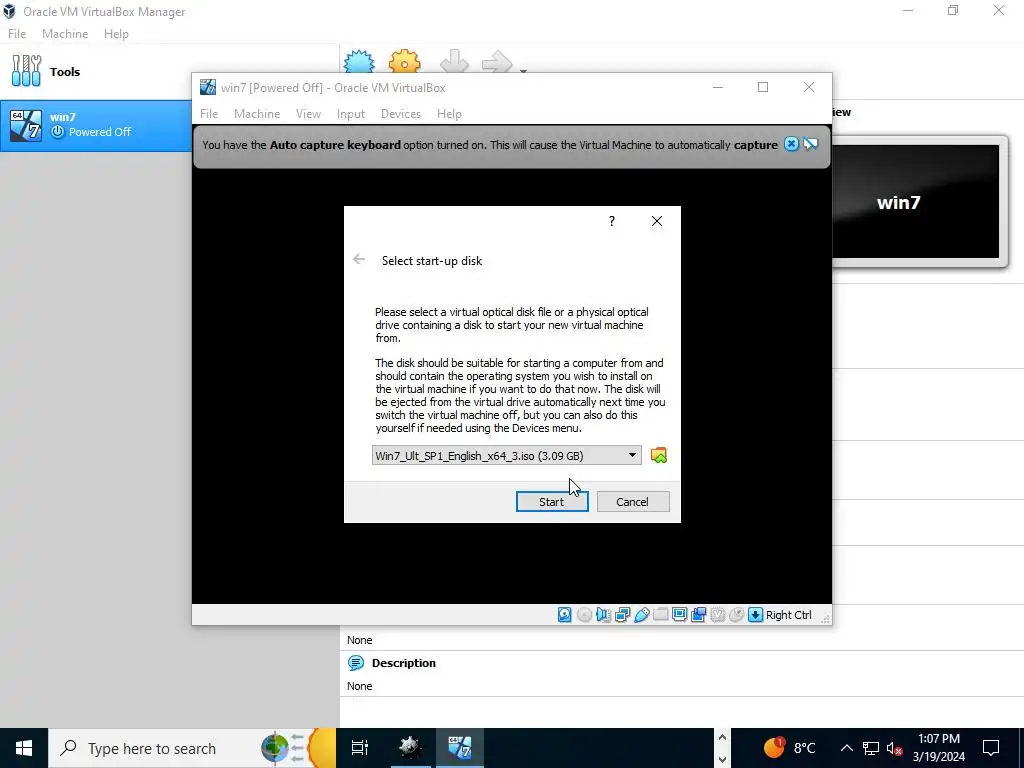Open the Manager Machine menu
Image resolution: width=1024 pixels, height=768 pixels.
65,34
